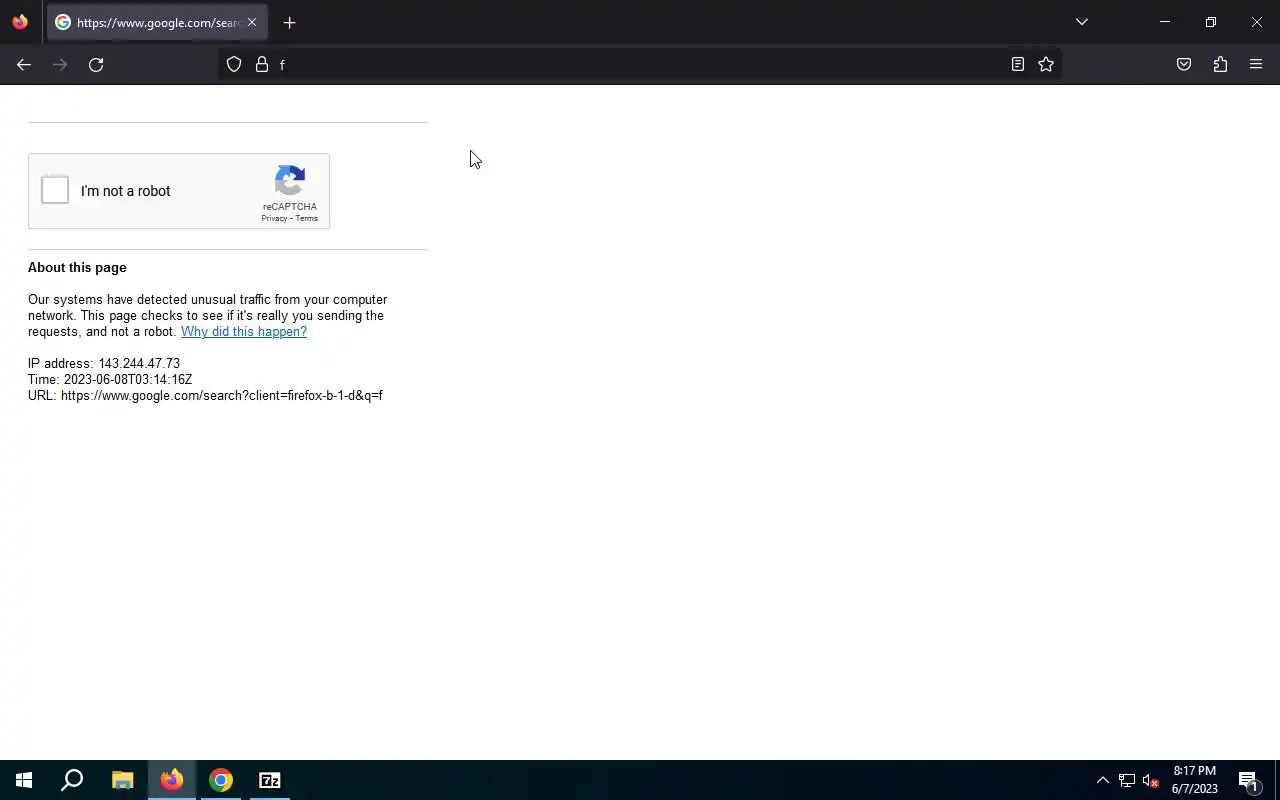The height and width of the screenshot is (800, 1280).
Task: Open network status in system tray
Action: tap(1127, 780)
